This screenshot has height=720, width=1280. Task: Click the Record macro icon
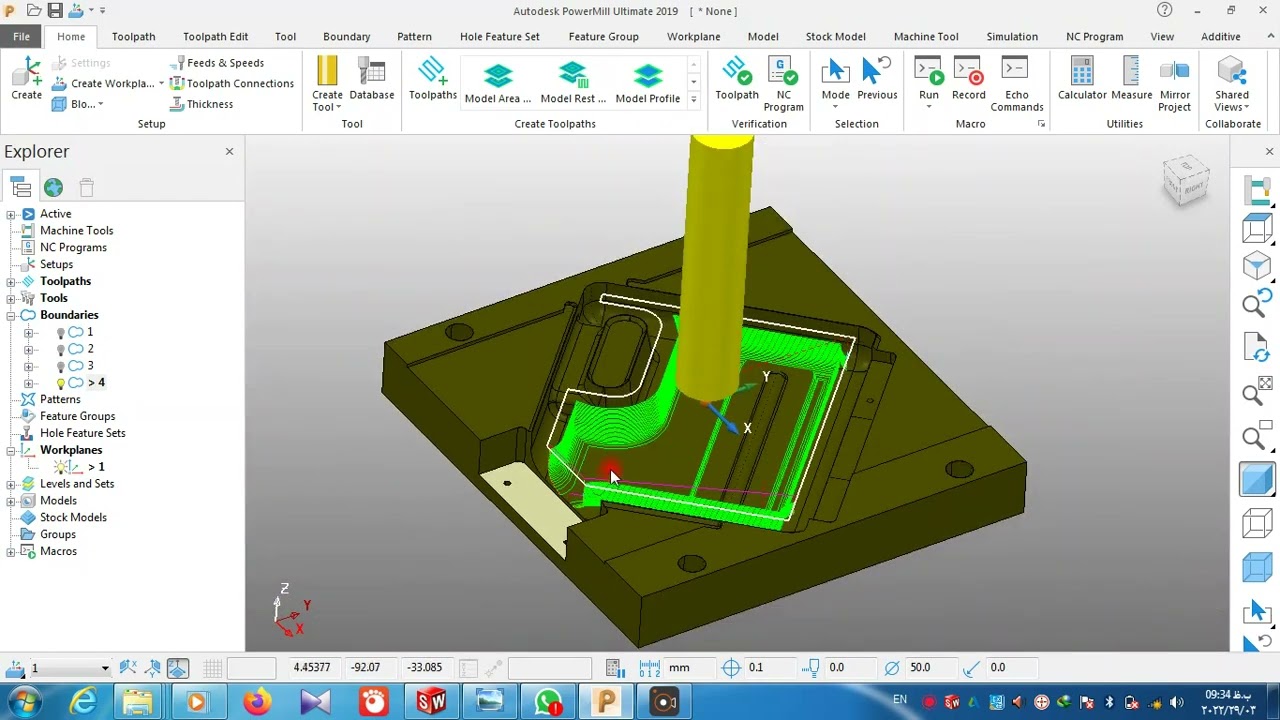point(968,79)
